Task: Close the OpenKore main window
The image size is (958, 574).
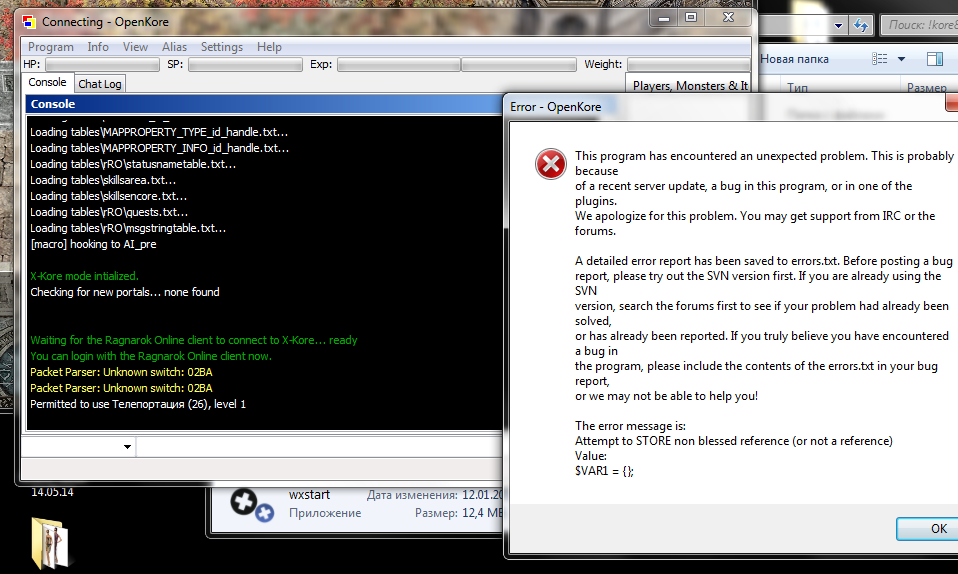Action: [x=728, y=18]
